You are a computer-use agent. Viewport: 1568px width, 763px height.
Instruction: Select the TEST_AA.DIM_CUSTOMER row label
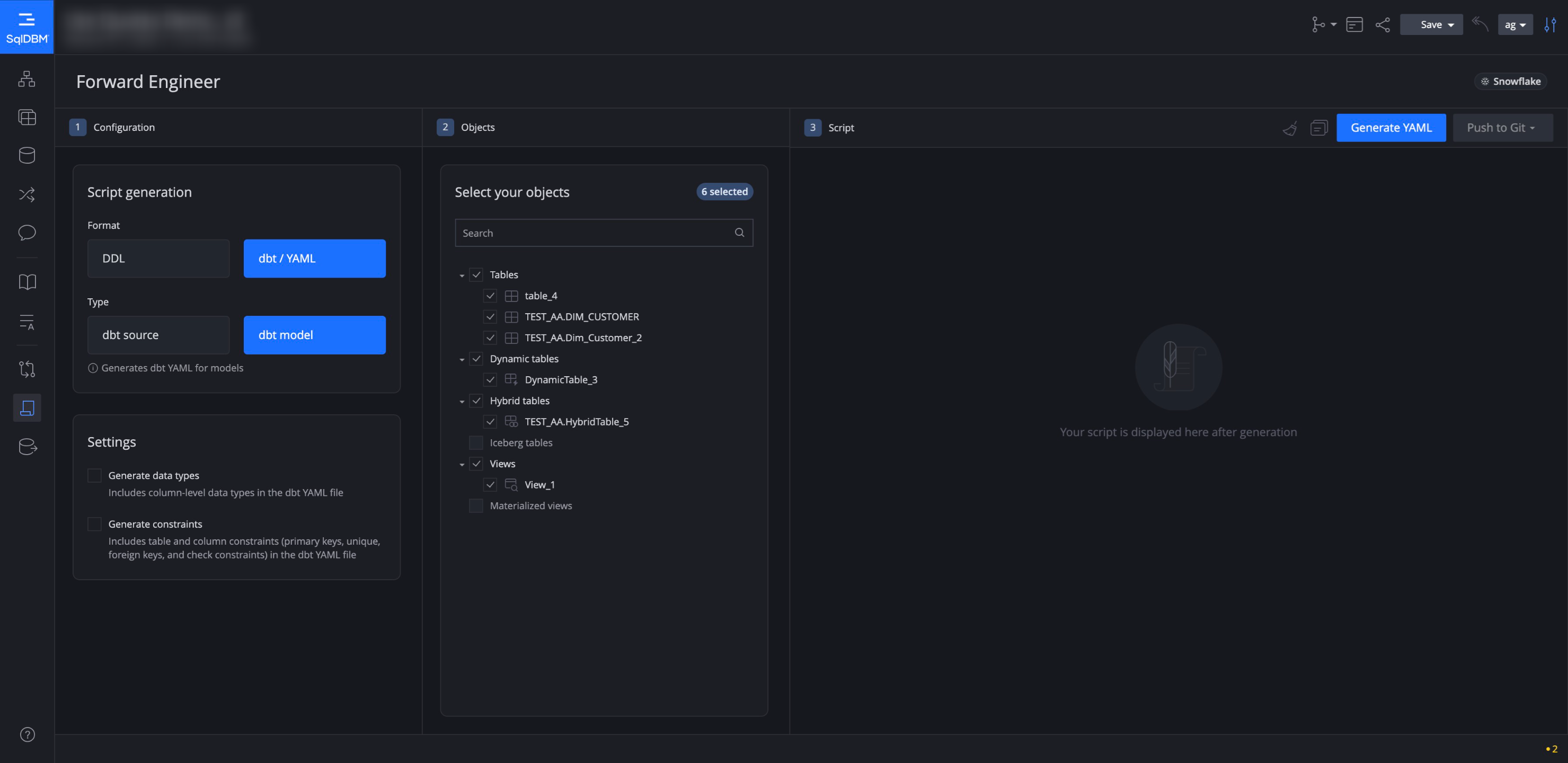[x=582, y=317]
